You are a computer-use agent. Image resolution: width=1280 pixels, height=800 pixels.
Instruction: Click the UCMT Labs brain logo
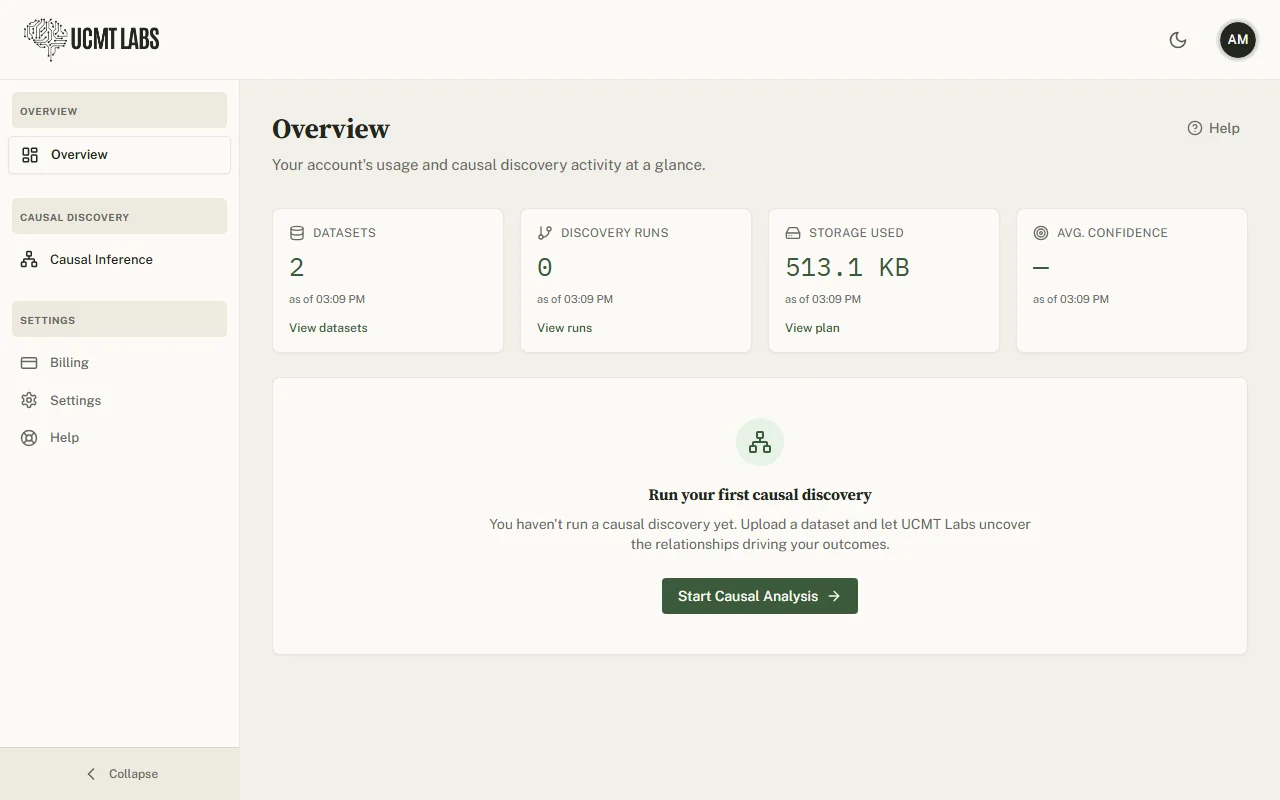pos(46,40)
